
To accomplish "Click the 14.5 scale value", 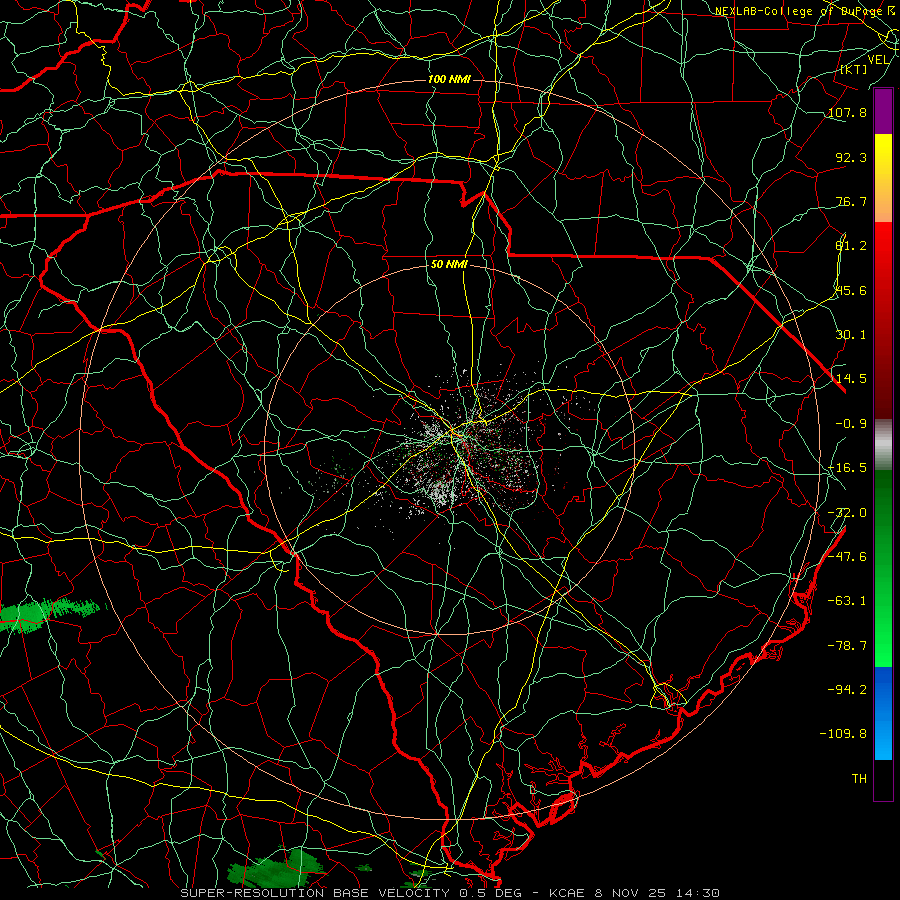I will (851, 379).
